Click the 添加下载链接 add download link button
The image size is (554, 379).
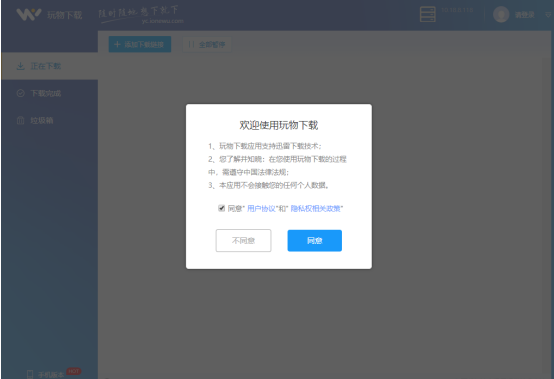140,44
